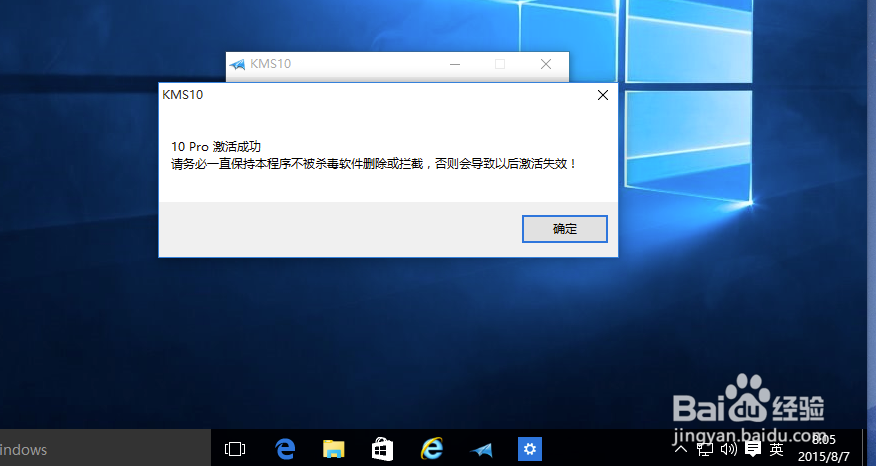Click the KMS10 paper plane title icon

coord(237,64)
